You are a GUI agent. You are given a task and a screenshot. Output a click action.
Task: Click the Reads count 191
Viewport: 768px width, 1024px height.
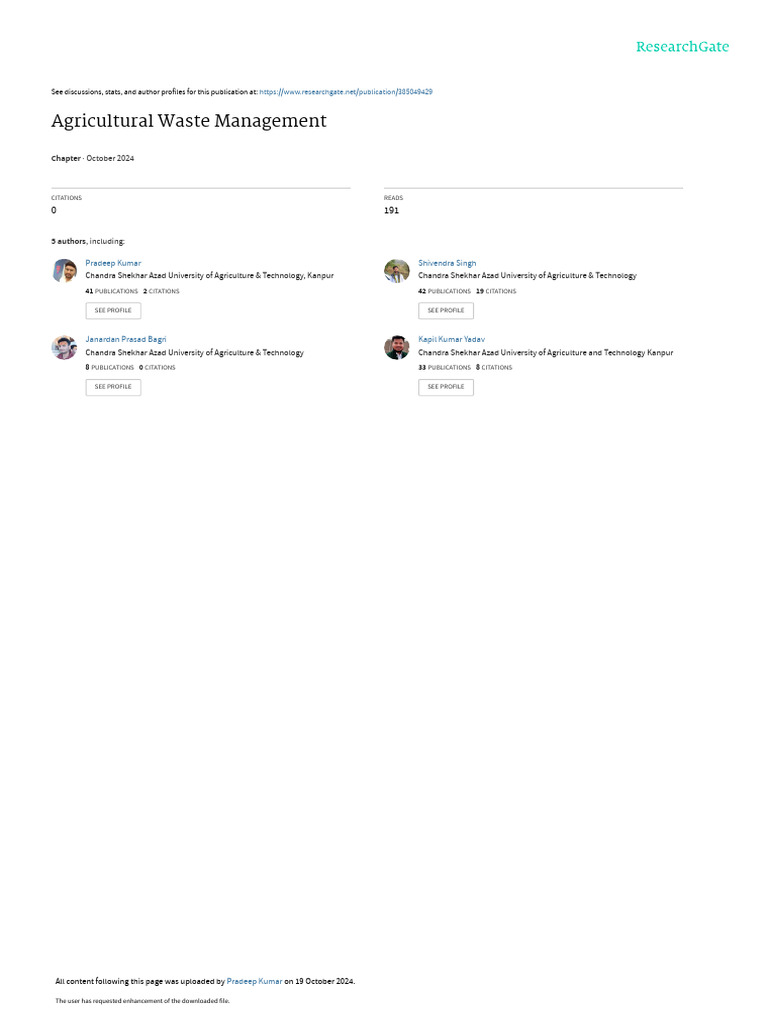coord(391,210)
